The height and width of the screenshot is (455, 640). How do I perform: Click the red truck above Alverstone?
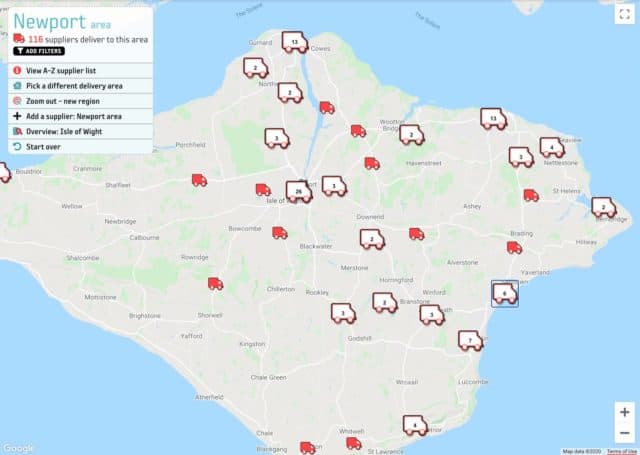click(416, 234)
